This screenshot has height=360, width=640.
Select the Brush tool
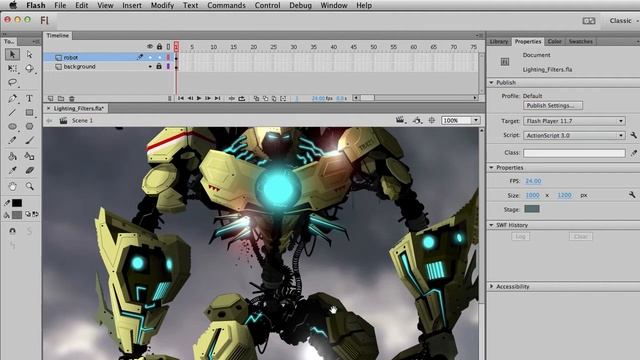click(x=29, y=140)
